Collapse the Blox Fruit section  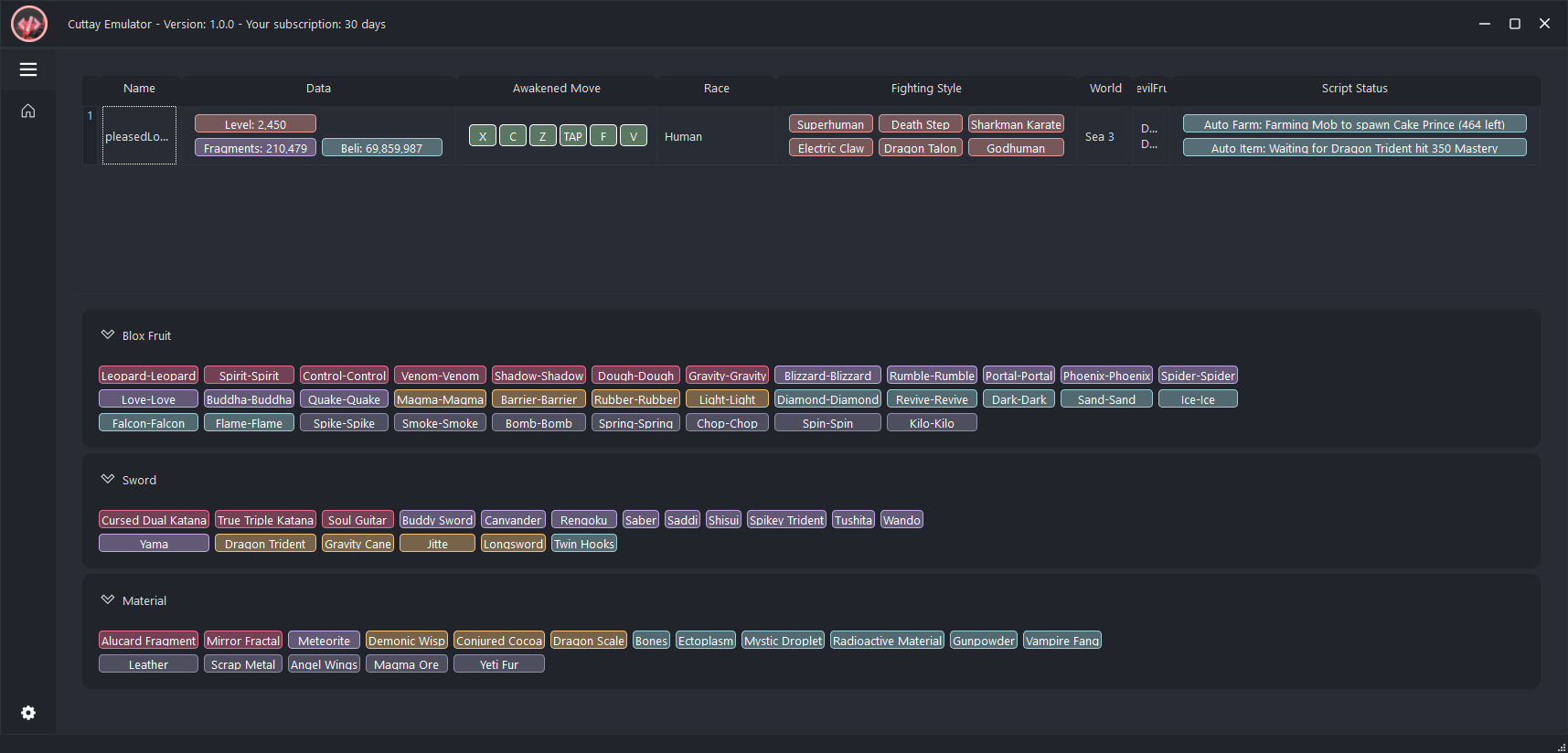point(108,335)
